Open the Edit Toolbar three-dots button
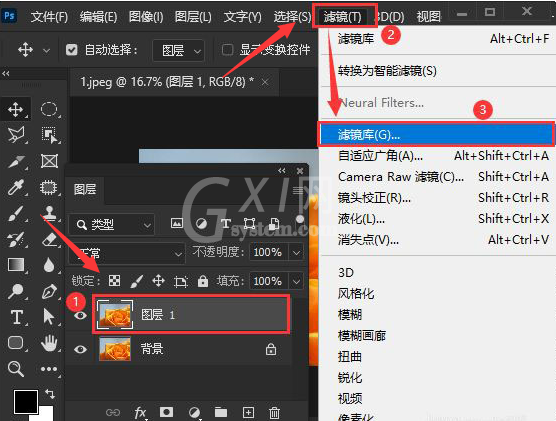 click(49, 369)
